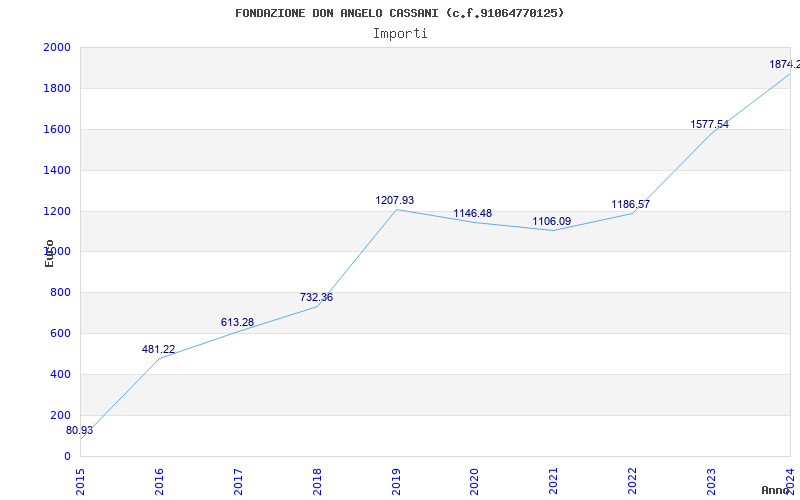Select the 1186.57 data label
The height and width of the screenshot is (500, 800).
[631, 205]
